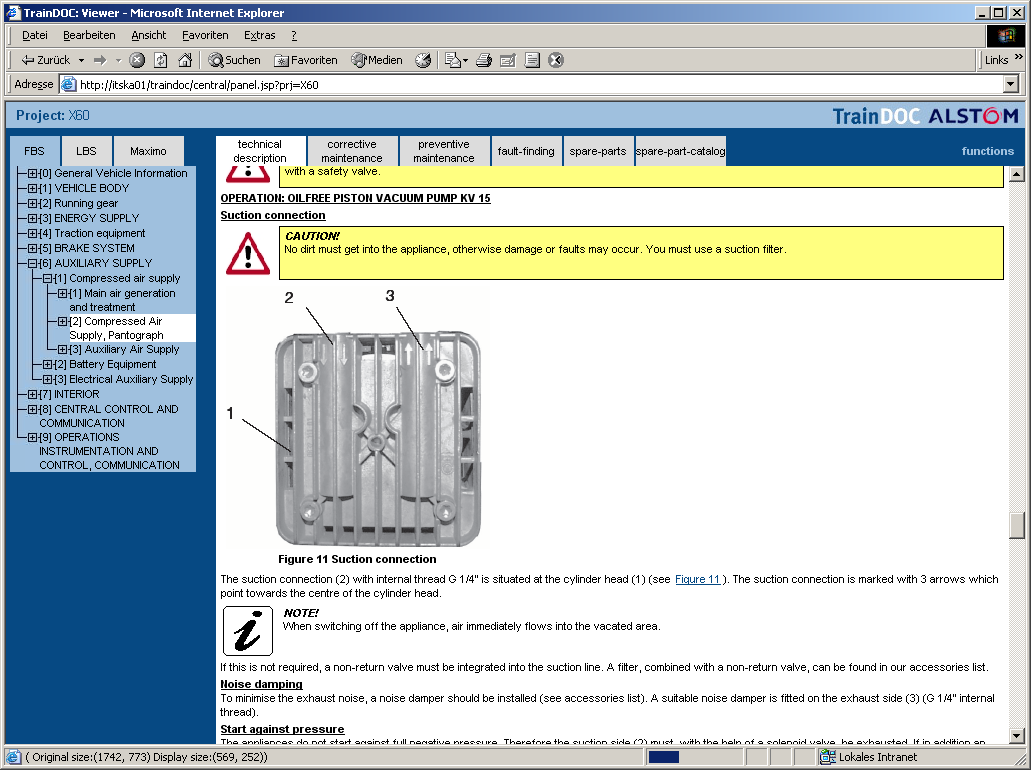Select the preventive maintenance tab

[x=444, y=151]
